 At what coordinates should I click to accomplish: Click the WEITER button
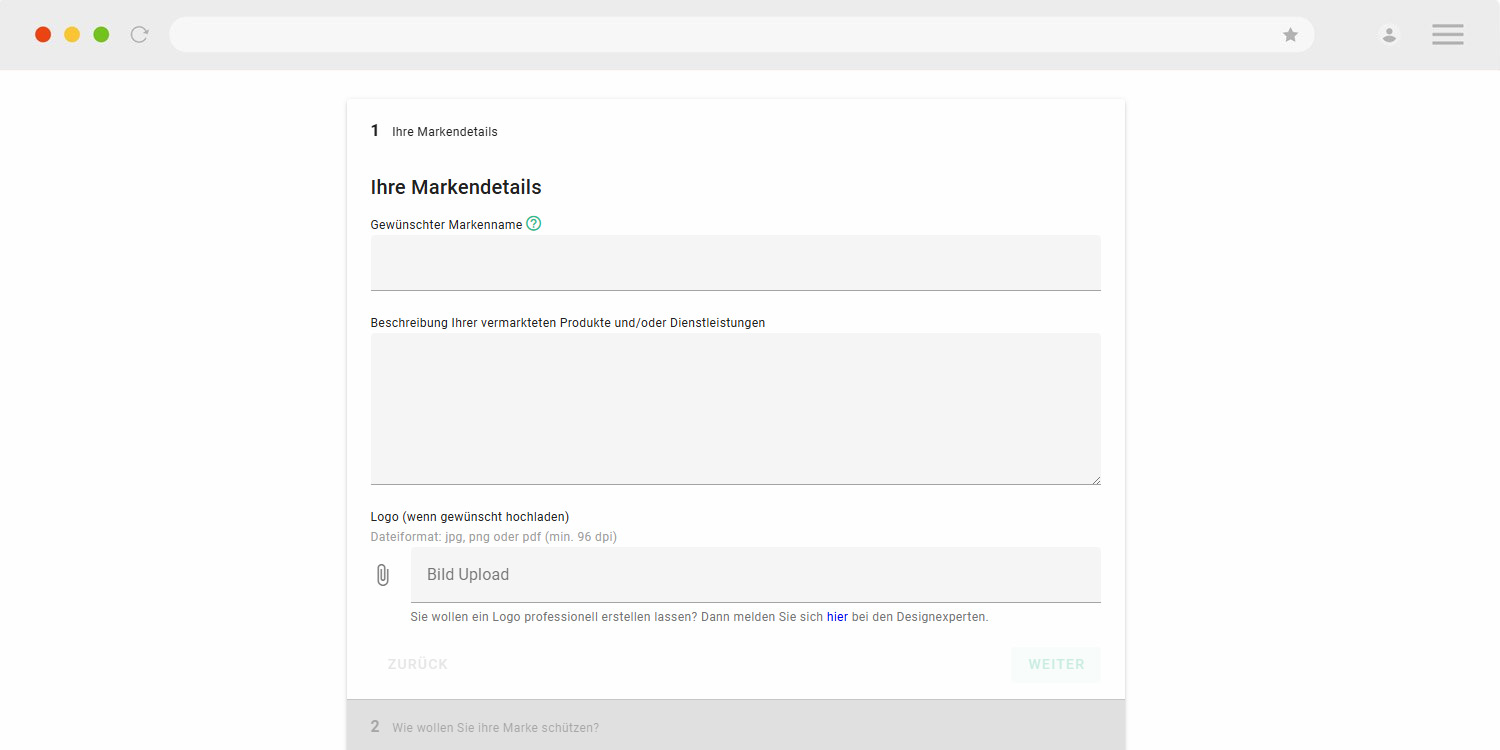(1056, 665)
